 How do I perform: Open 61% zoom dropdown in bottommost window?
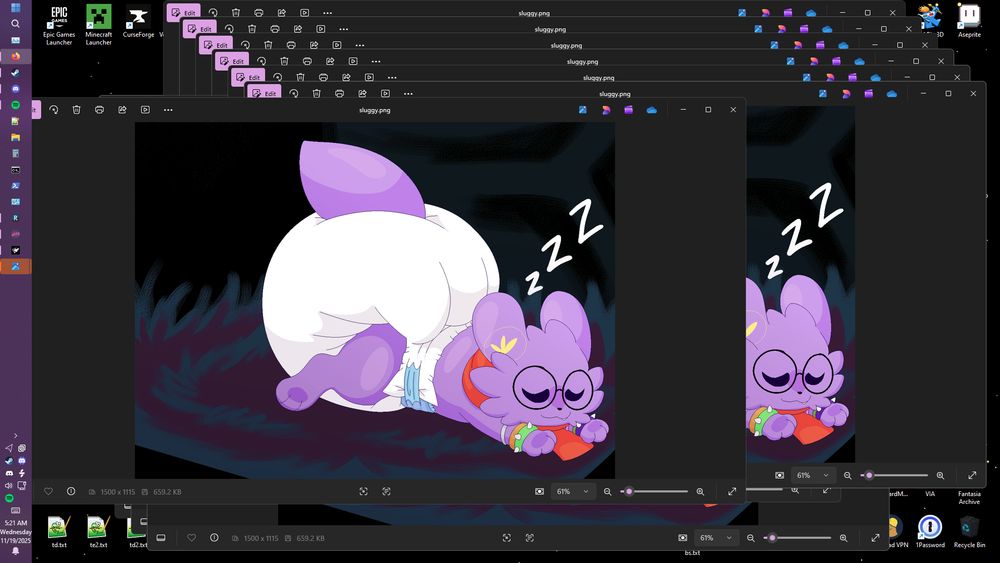[716, 537]
